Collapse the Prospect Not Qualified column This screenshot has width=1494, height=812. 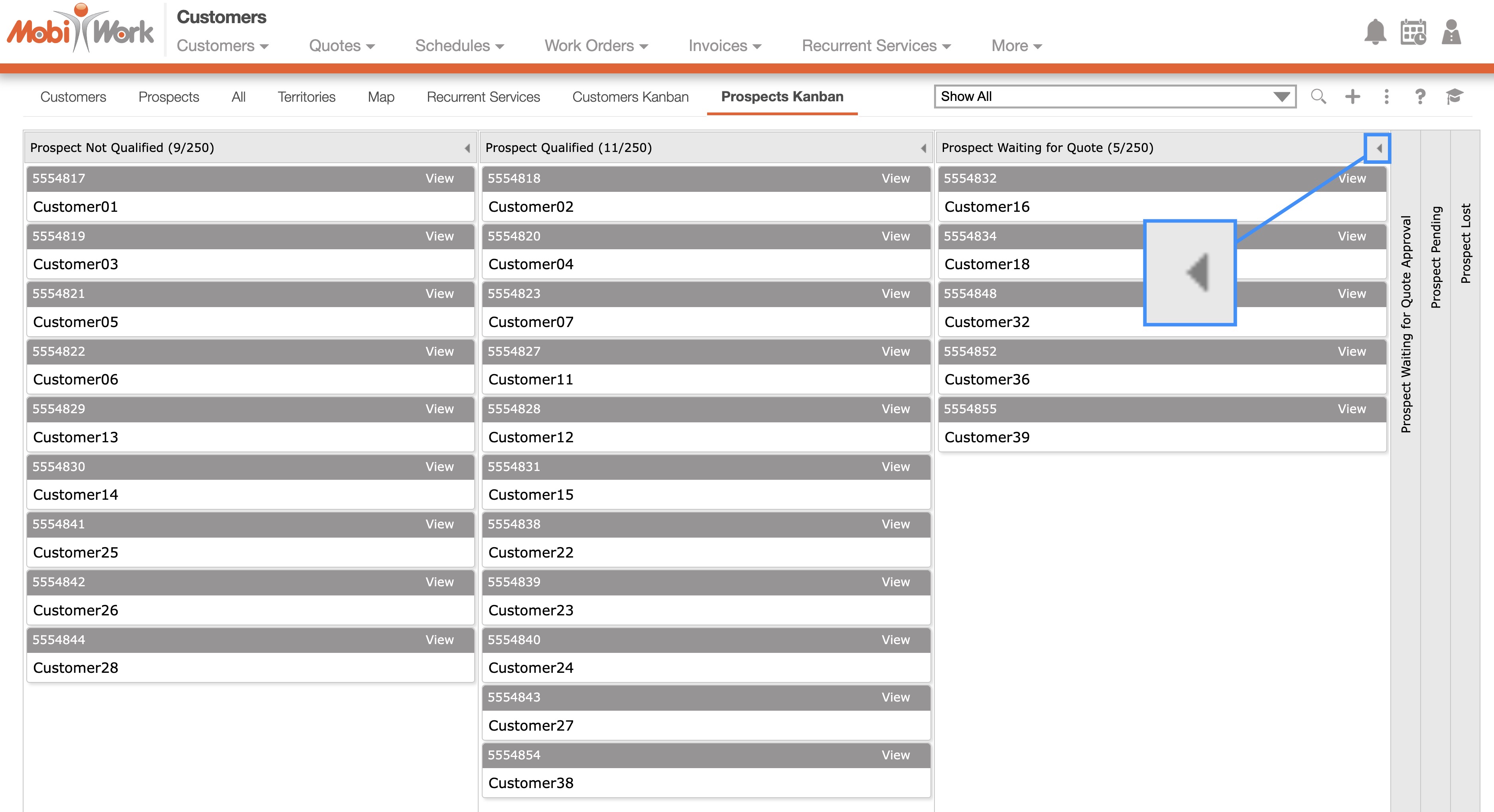click(467, 148)
